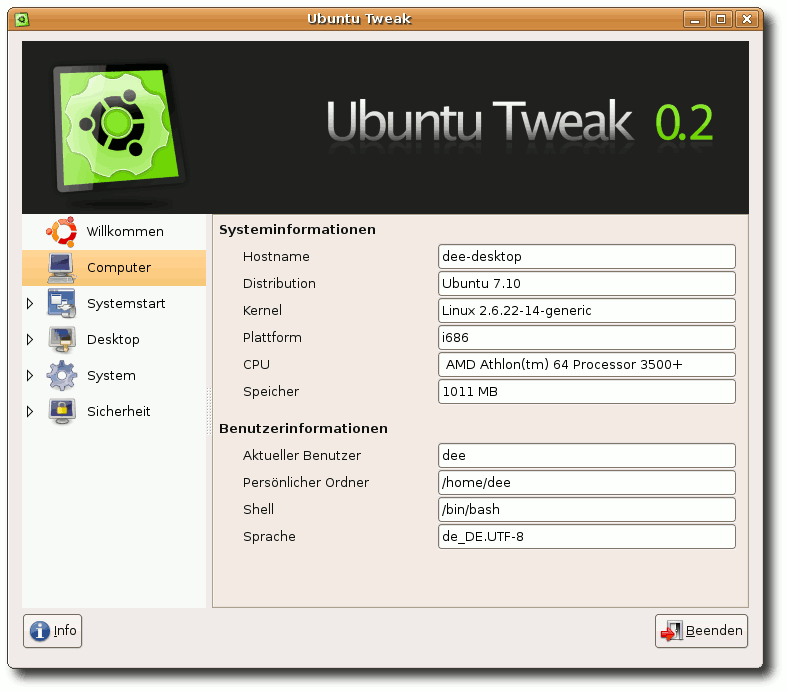Click the Aktueller Benutzer field dee
The width and height of the screenshot is (787, 692).
pos(587,456)
